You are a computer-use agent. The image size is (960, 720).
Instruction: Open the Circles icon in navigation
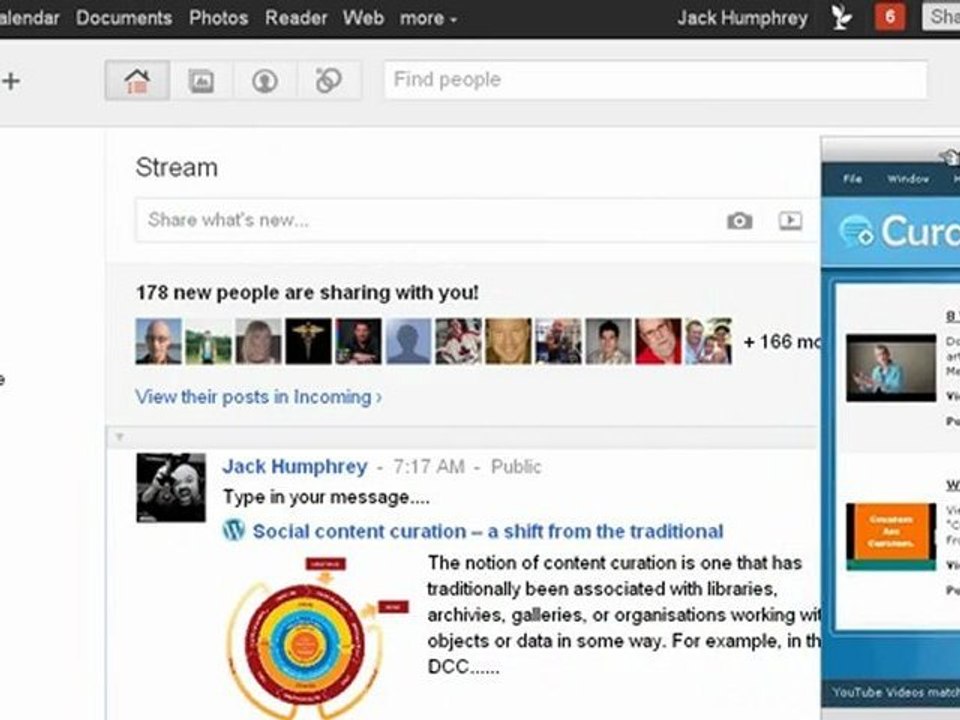[329, 80]
